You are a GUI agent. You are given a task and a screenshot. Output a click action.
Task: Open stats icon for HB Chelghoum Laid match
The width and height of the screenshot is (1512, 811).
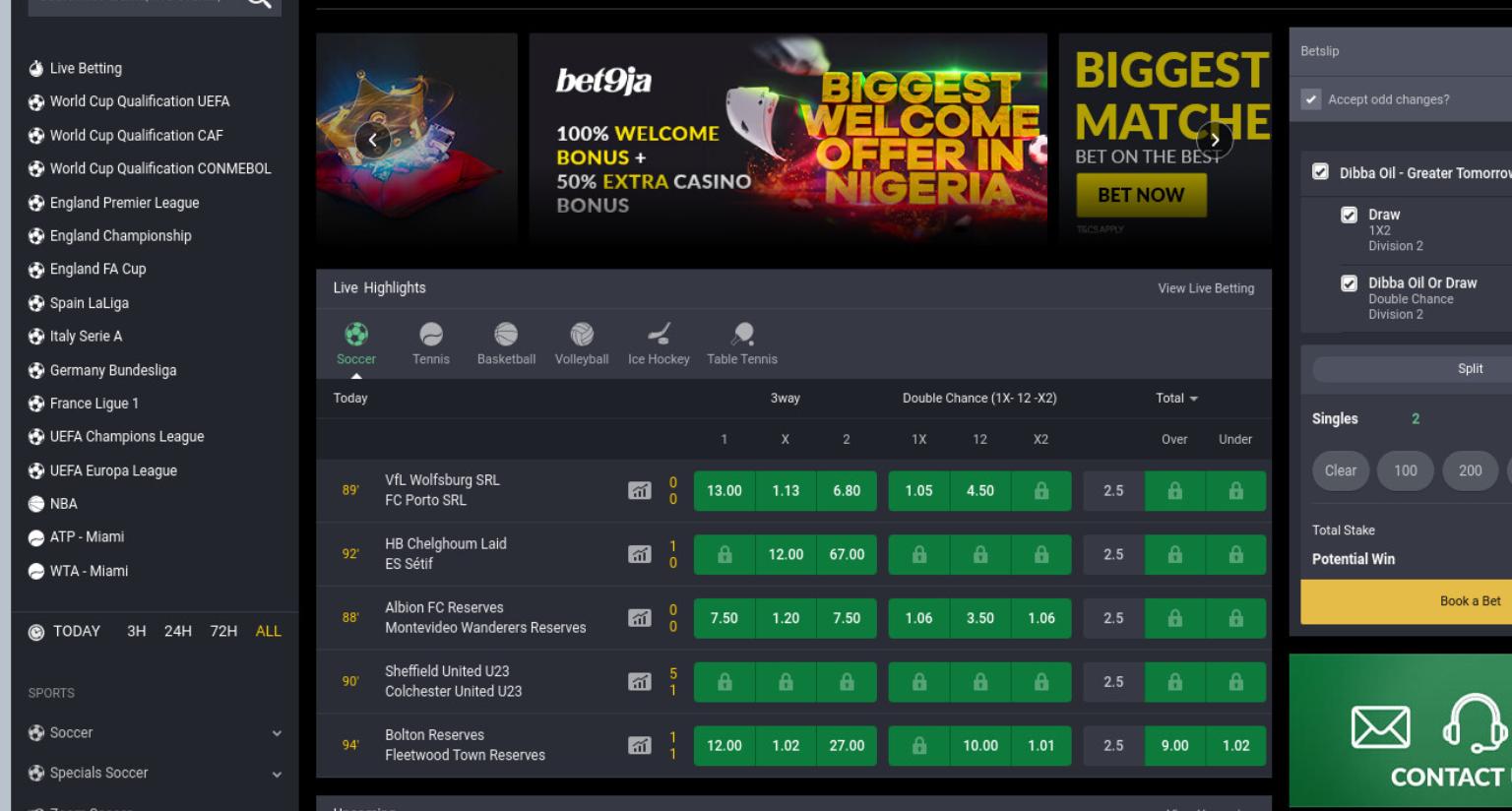640,554
